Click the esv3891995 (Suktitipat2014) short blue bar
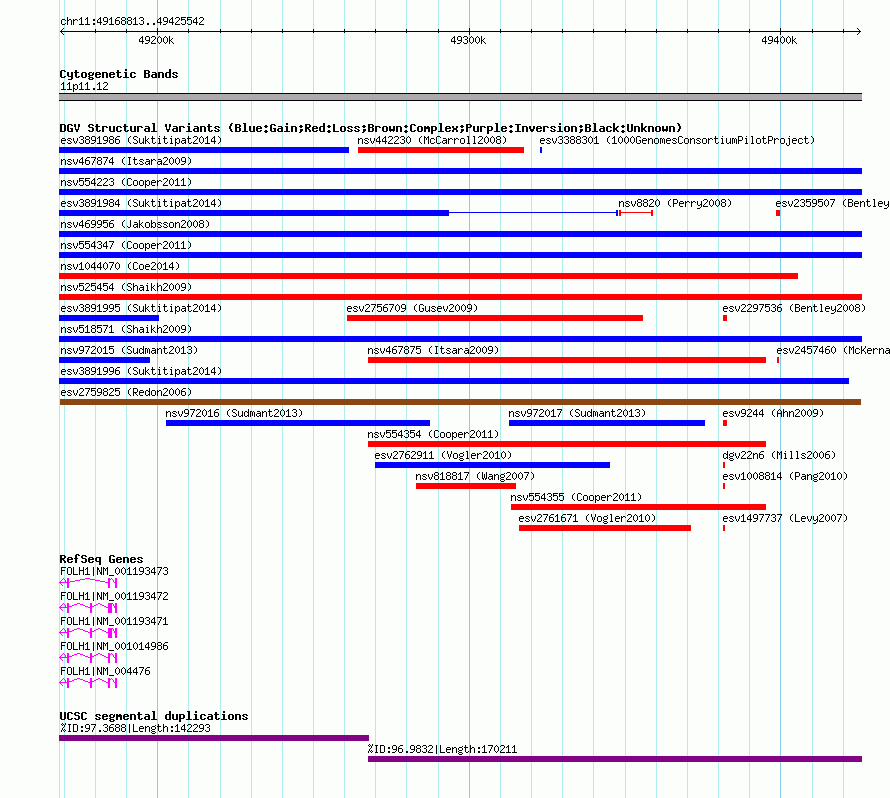Viewport: 890px width, 798px height. 109,318
